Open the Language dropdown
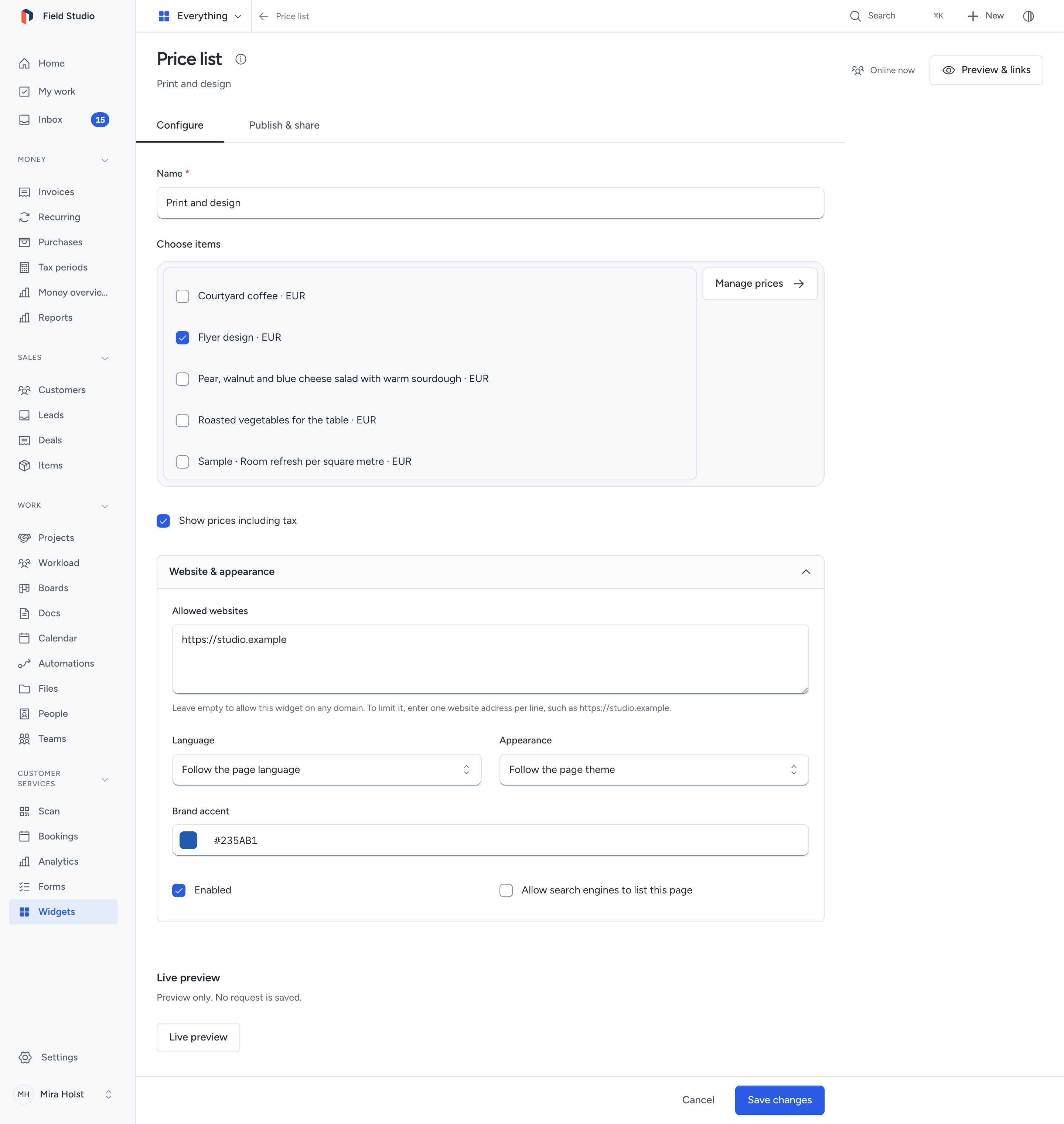Image resolution: width=1064 pixels, height=1124 pixels. [x=327, y=770]
